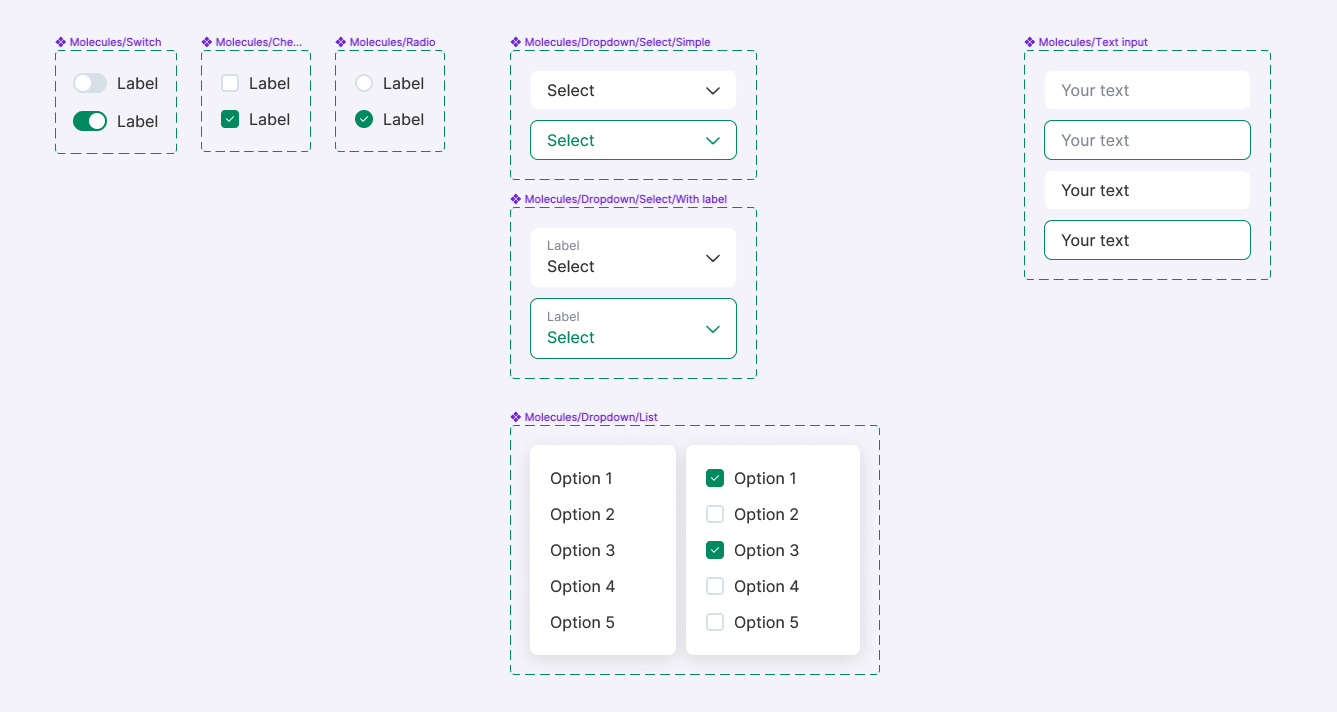Uncheck Option 3 in the checklist
Viewport: 1337px width, 712px height.
coord(715,550)
